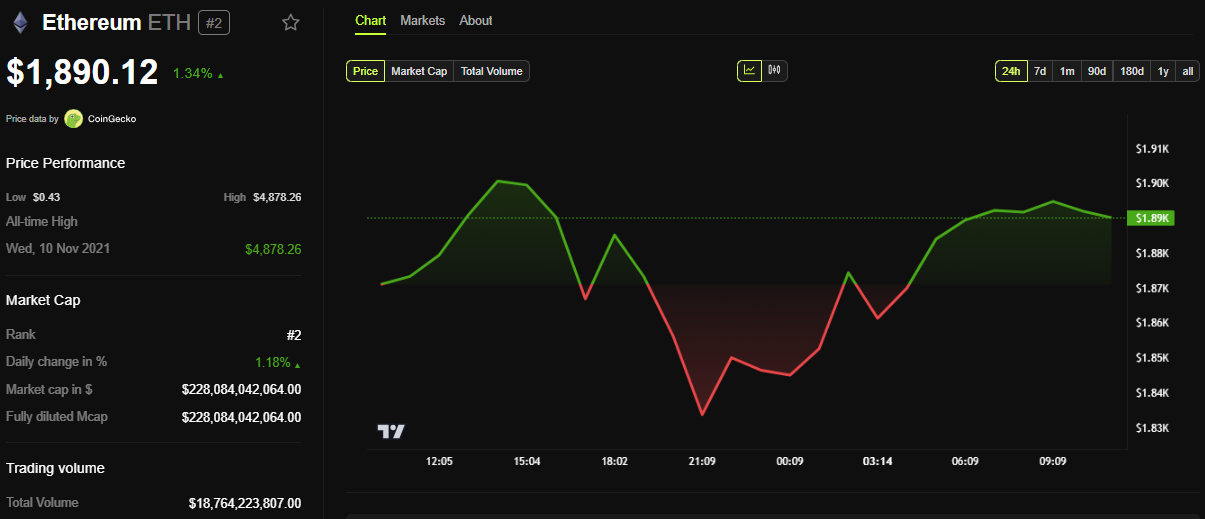This screenshot has height=519, width=1205.
Task: Add Ethereum to favorites with star icon
Action: 291,22
